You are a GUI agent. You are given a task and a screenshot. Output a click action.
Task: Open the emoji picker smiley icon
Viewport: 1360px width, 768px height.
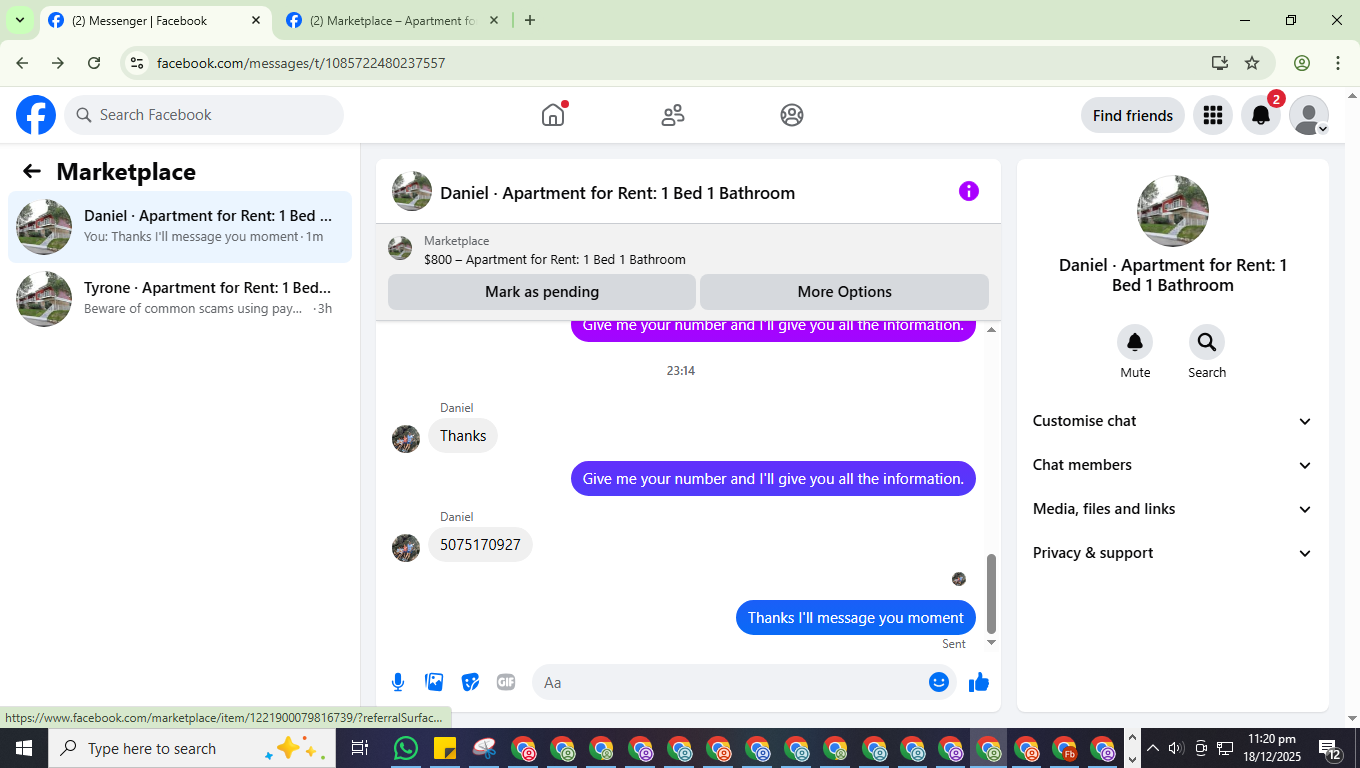click(939, 682)
